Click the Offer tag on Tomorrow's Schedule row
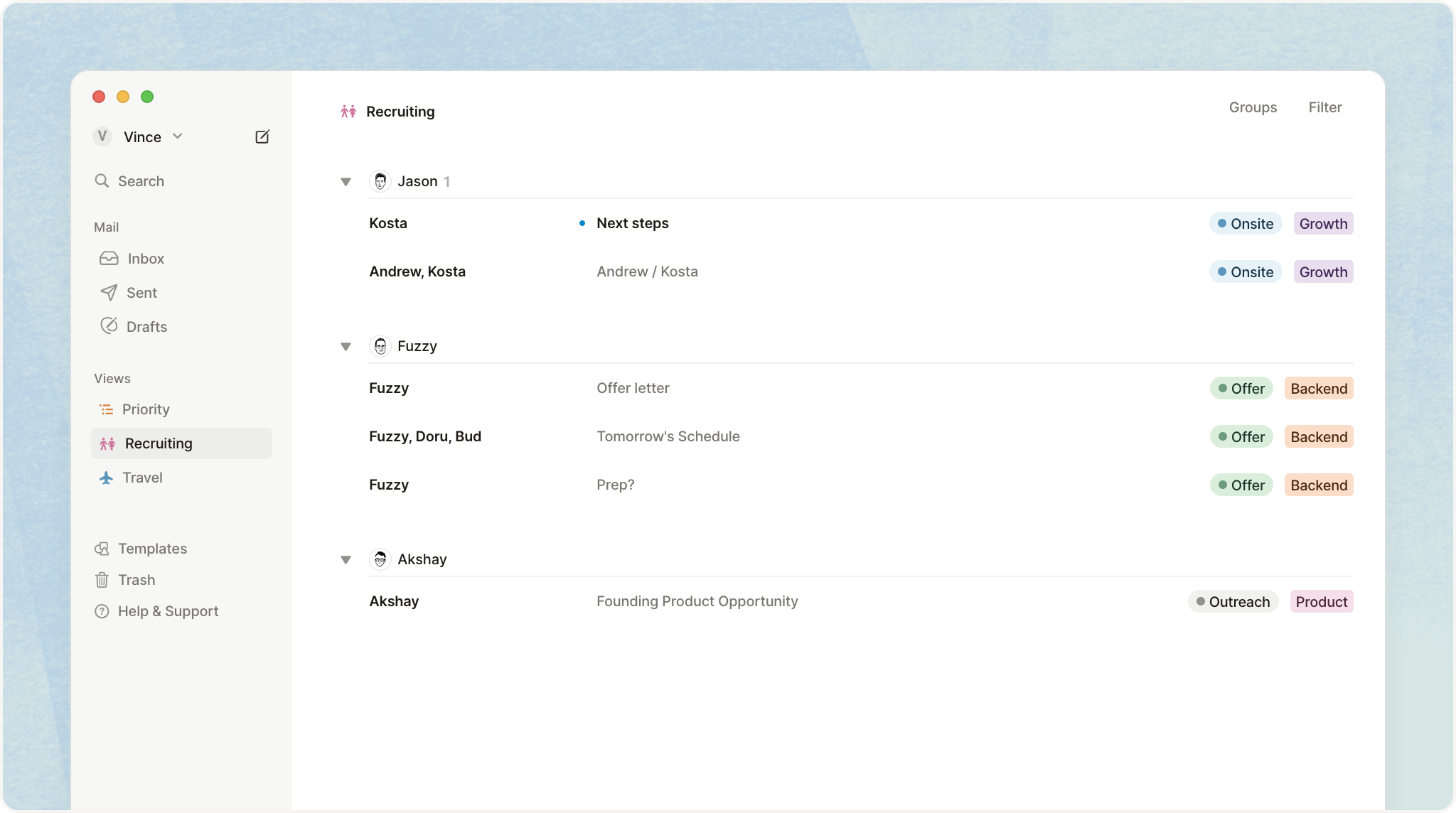 (x=1241, y=437)
